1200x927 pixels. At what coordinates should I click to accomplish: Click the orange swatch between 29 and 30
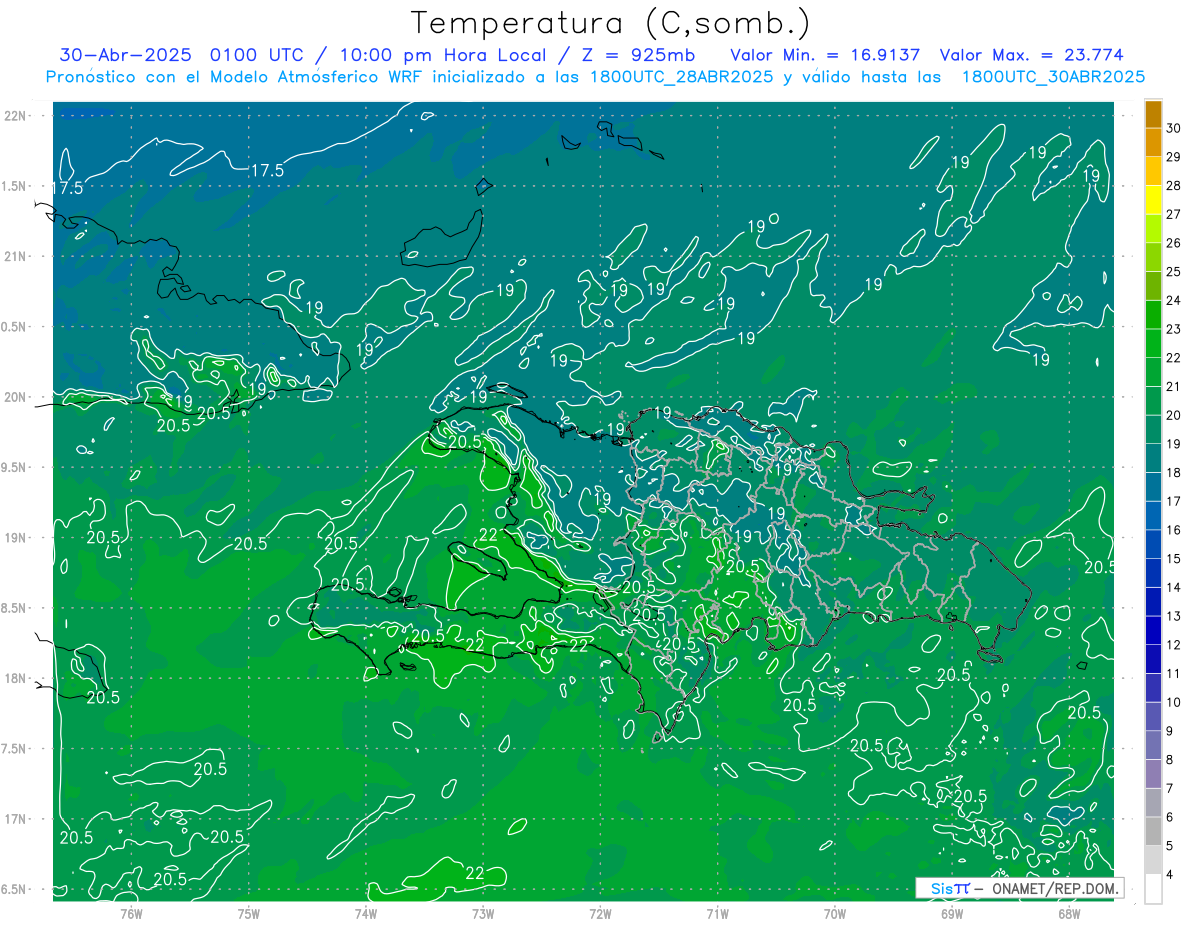1153,143
